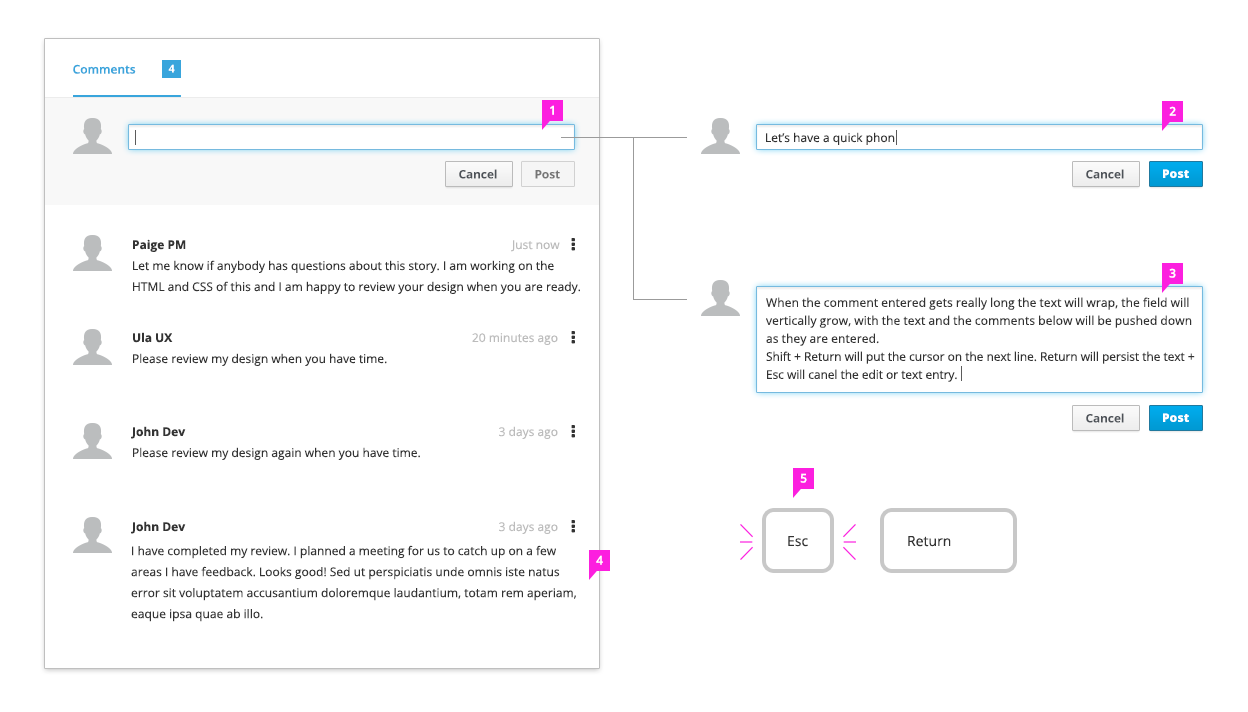The image size is (1248, 712).
Task: Open options menu for John Dev's short comment
Action: (x=573, y=432)
